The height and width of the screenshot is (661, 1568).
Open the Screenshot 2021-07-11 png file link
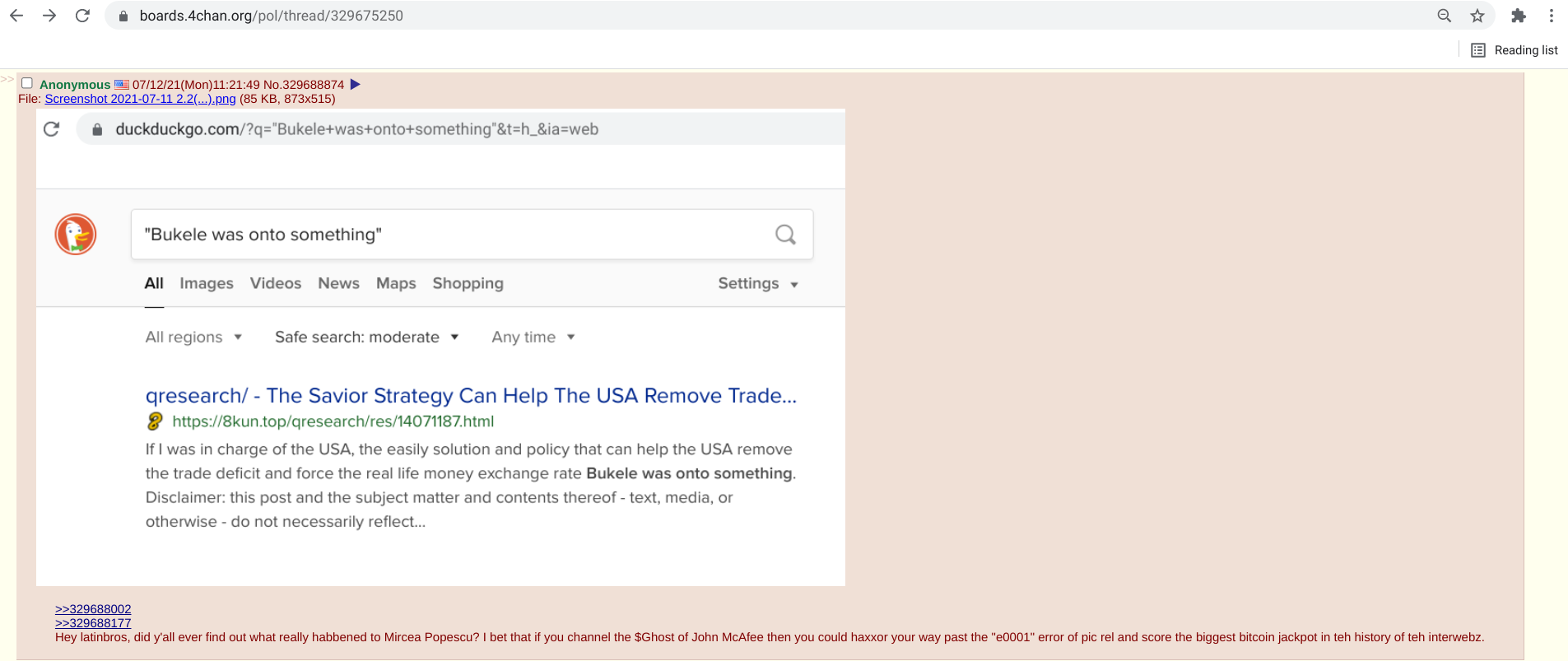click(x=140, y=99)
